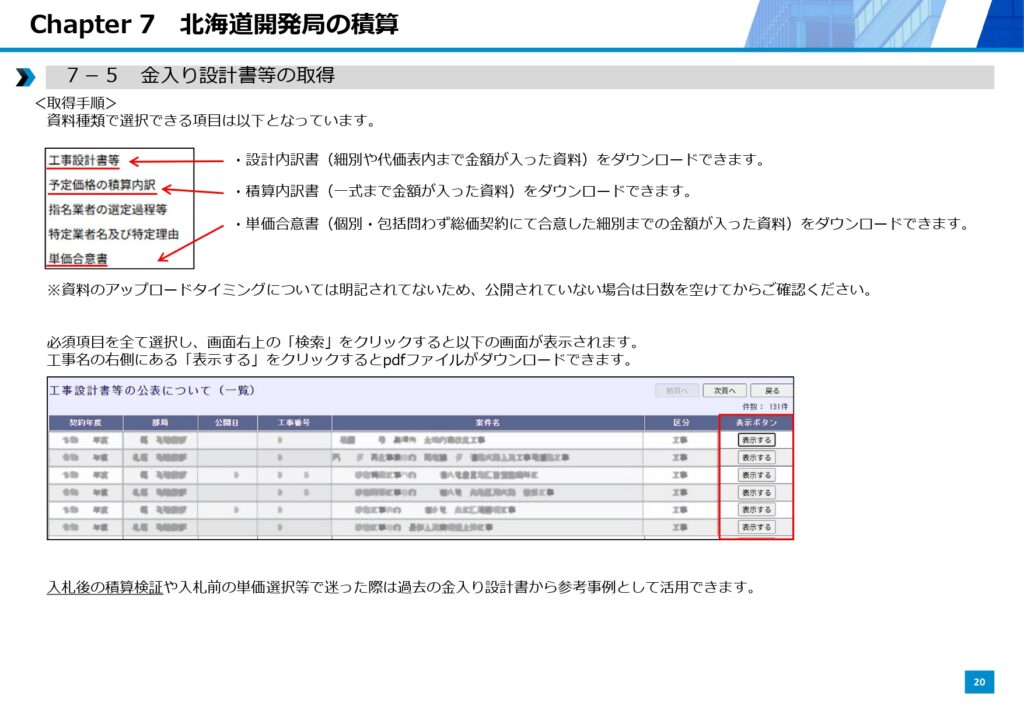Click 表示する in the second table row
This screenshot has height=724, width=1024.
(756, 457)
